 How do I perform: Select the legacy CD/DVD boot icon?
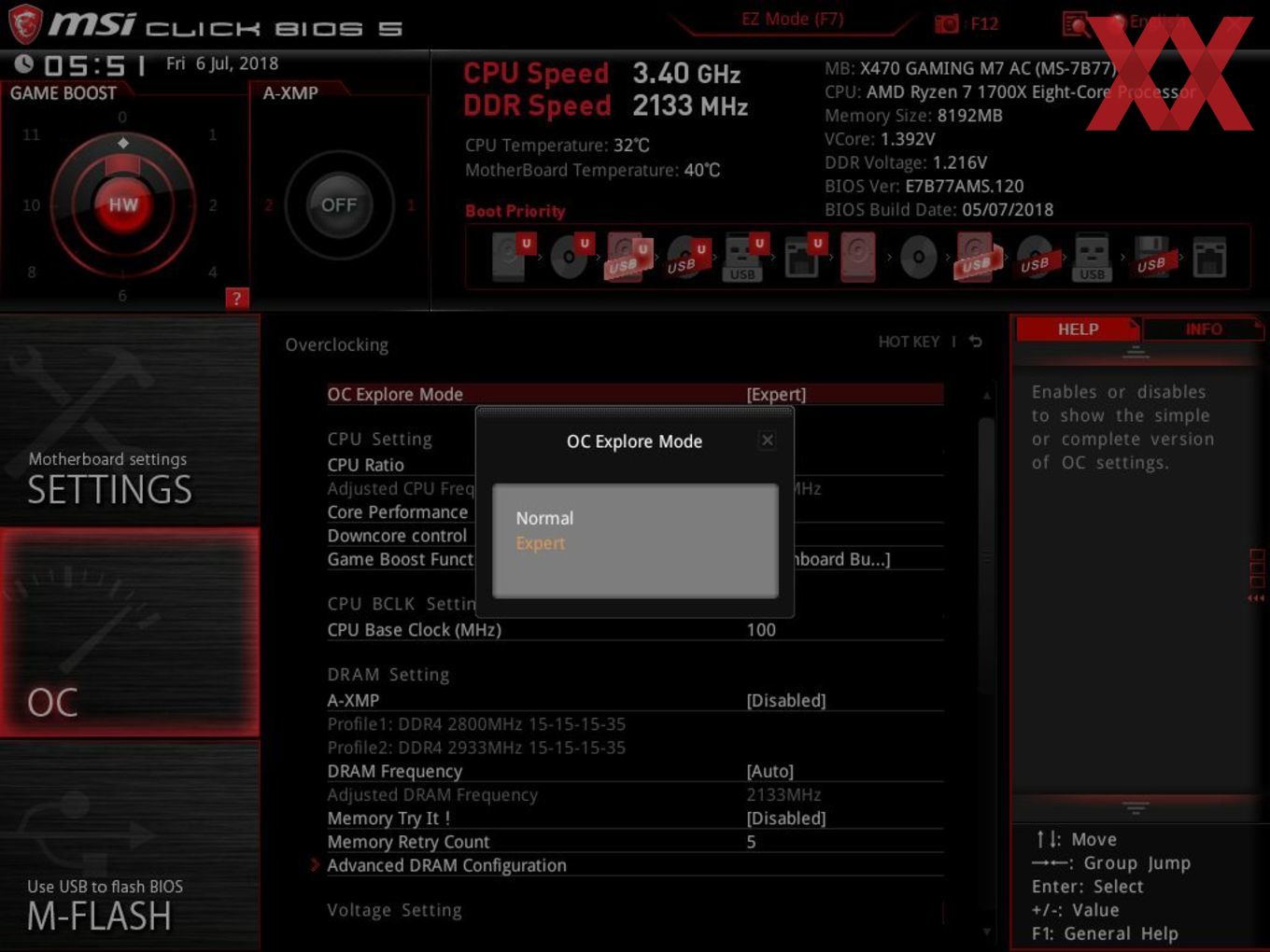[918, 257]
